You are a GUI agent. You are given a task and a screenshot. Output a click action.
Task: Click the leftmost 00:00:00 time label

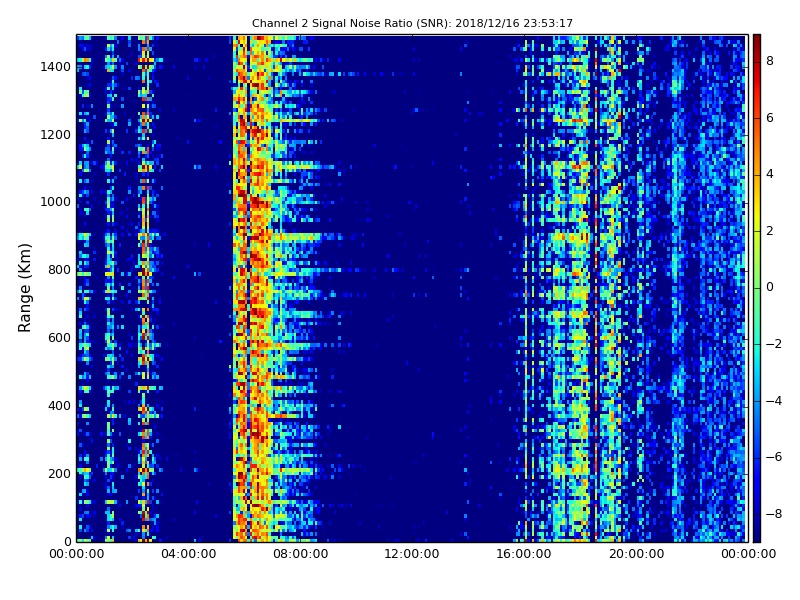pos(77,554)
